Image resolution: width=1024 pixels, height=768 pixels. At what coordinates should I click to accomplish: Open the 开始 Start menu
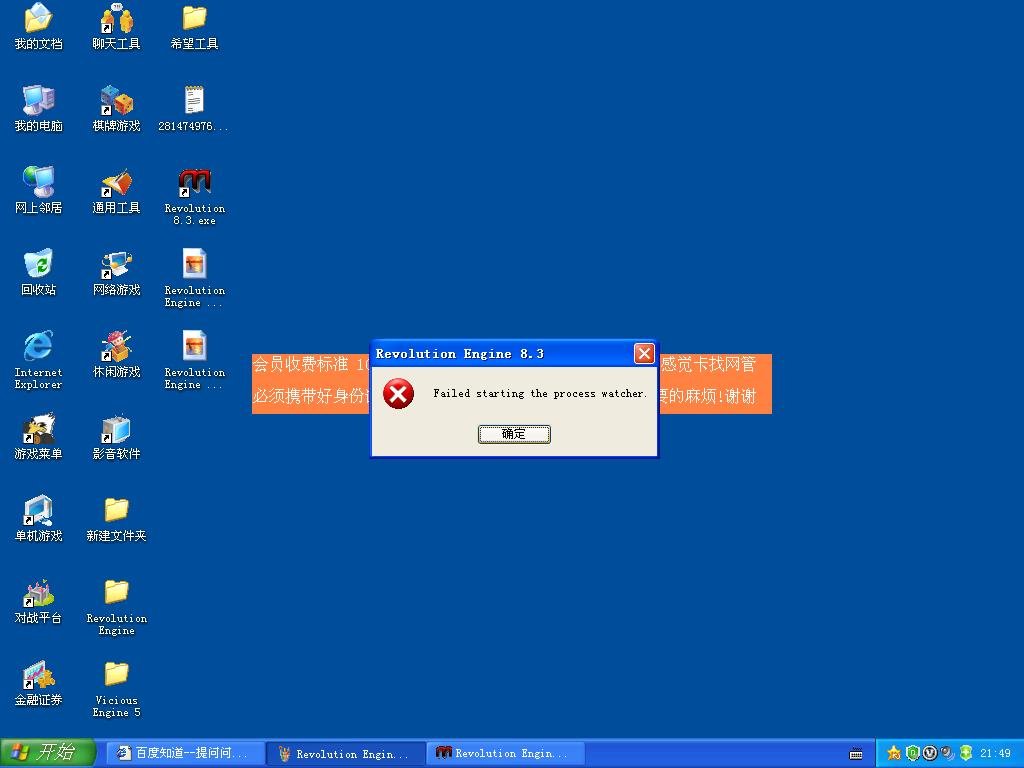click(48, 752)
